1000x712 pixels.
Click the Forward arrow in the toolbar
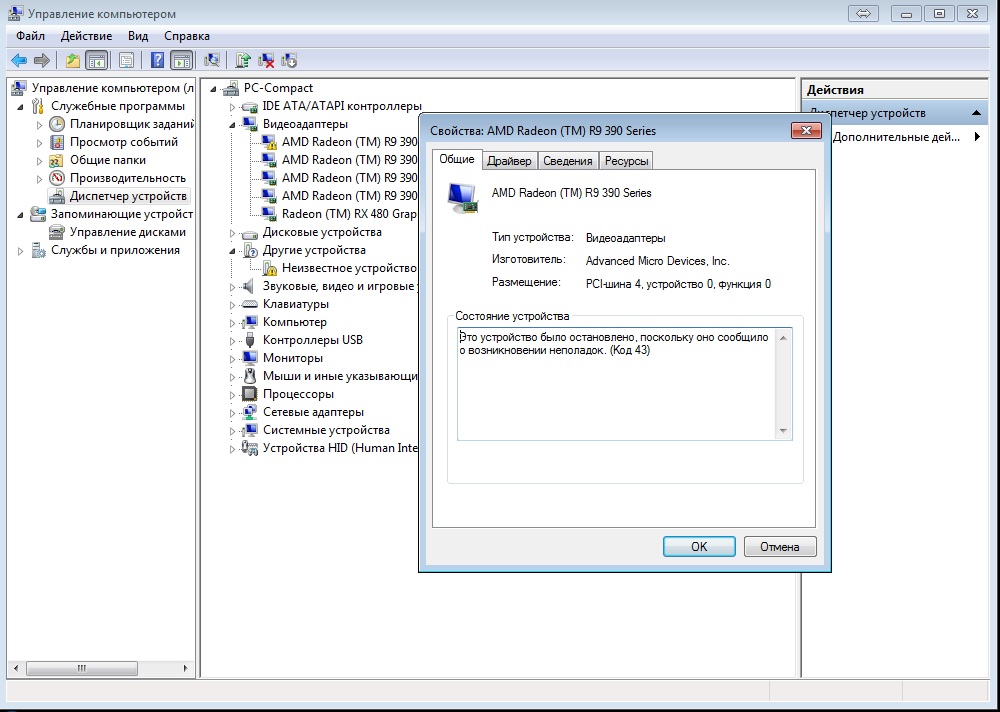[x=42, y=61]
